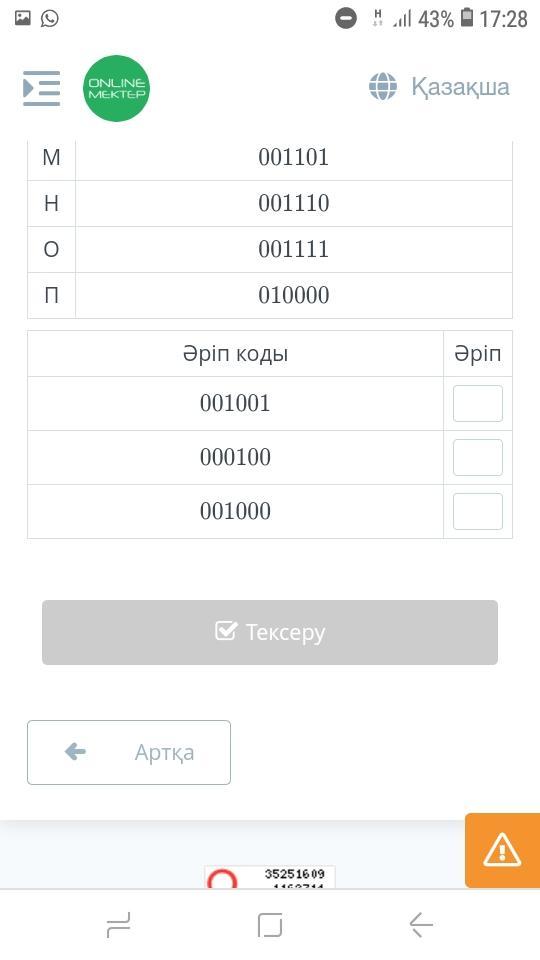Click the globe language icon

click(383, 86)
